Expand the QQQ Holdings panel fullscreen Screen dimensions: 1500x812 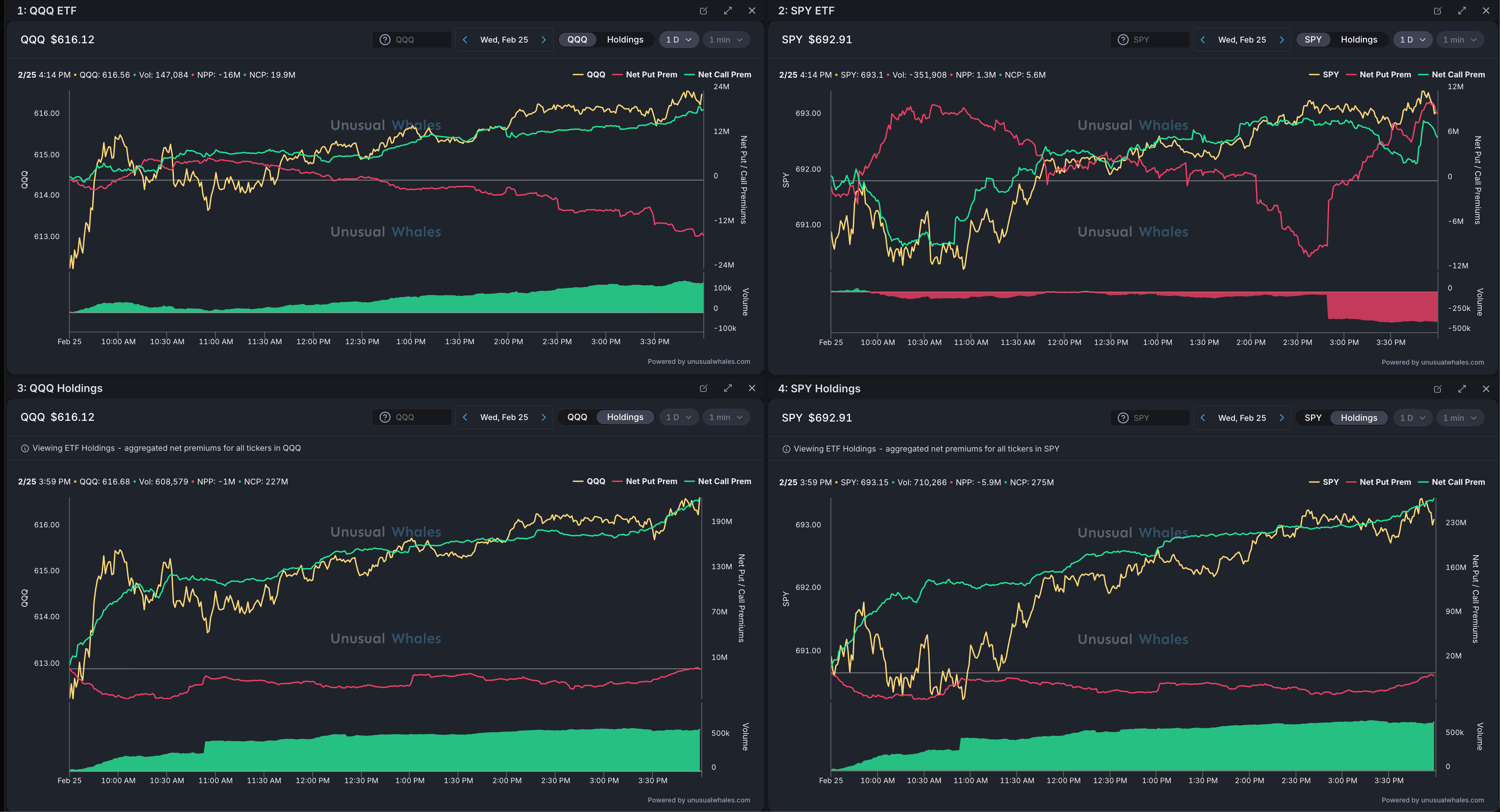pyautogui.click(x=728, y=388)
